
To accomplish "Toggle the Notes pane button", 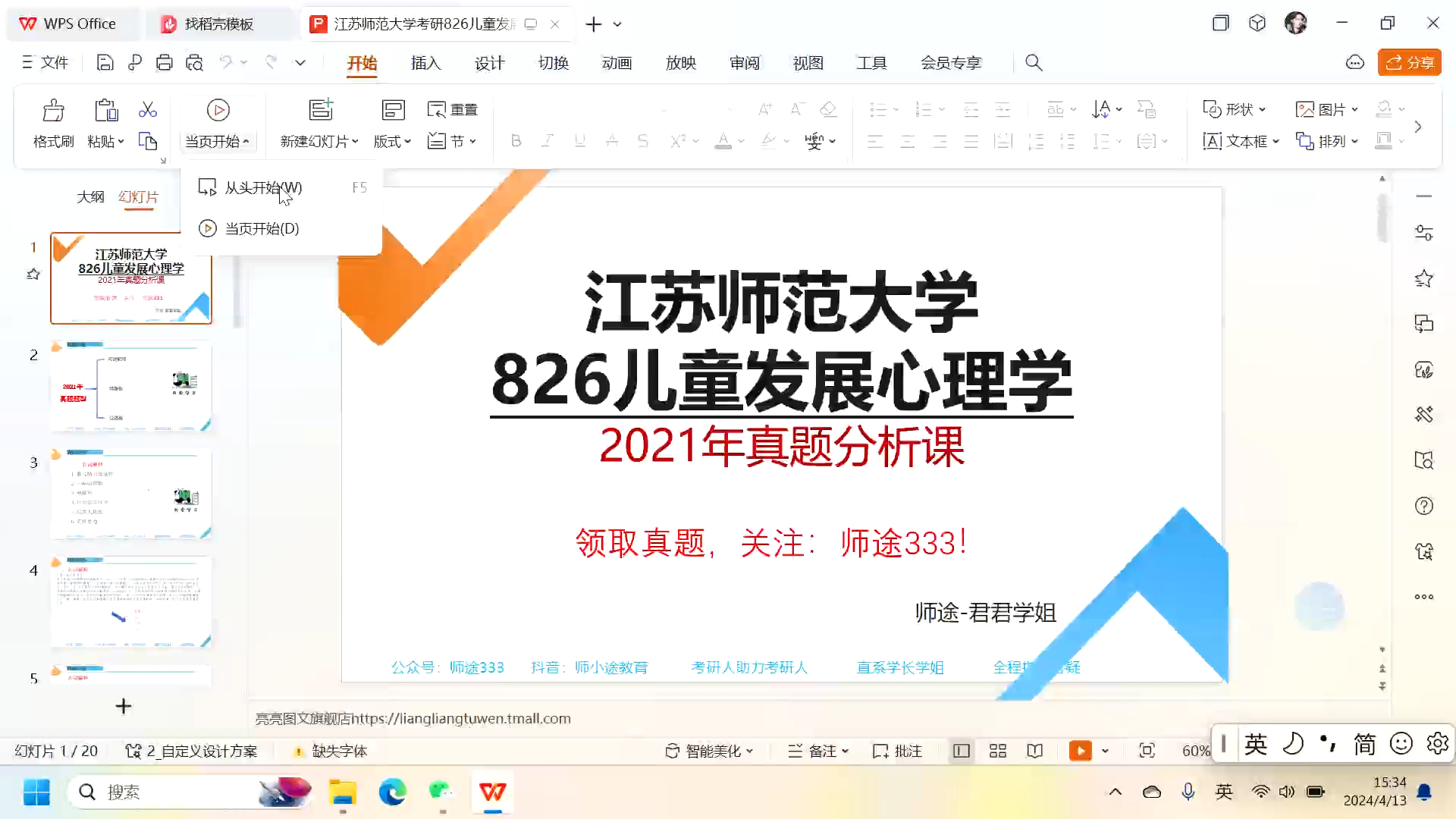I will click(x=819, y=751).
